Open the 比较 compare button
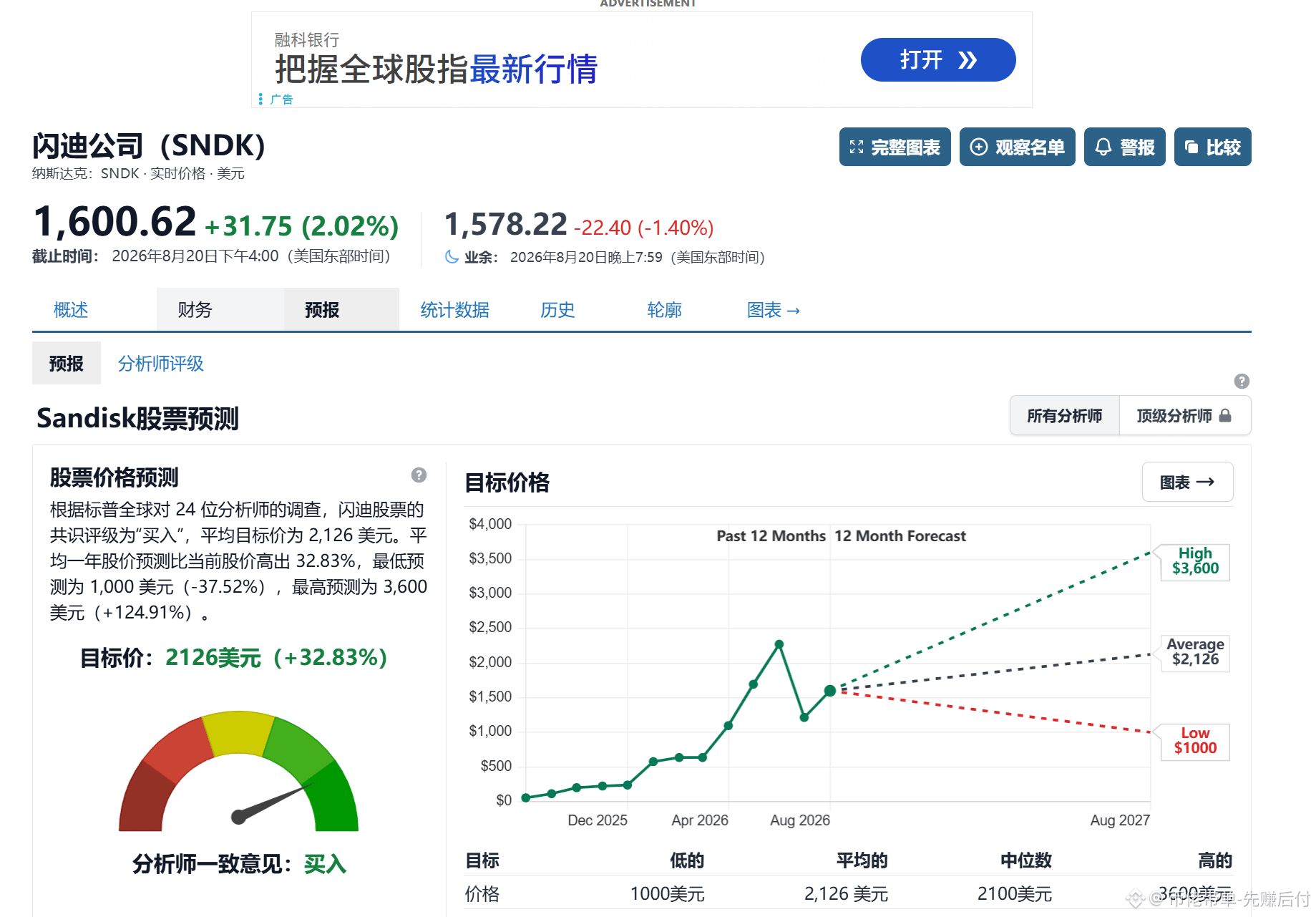 1212,147
